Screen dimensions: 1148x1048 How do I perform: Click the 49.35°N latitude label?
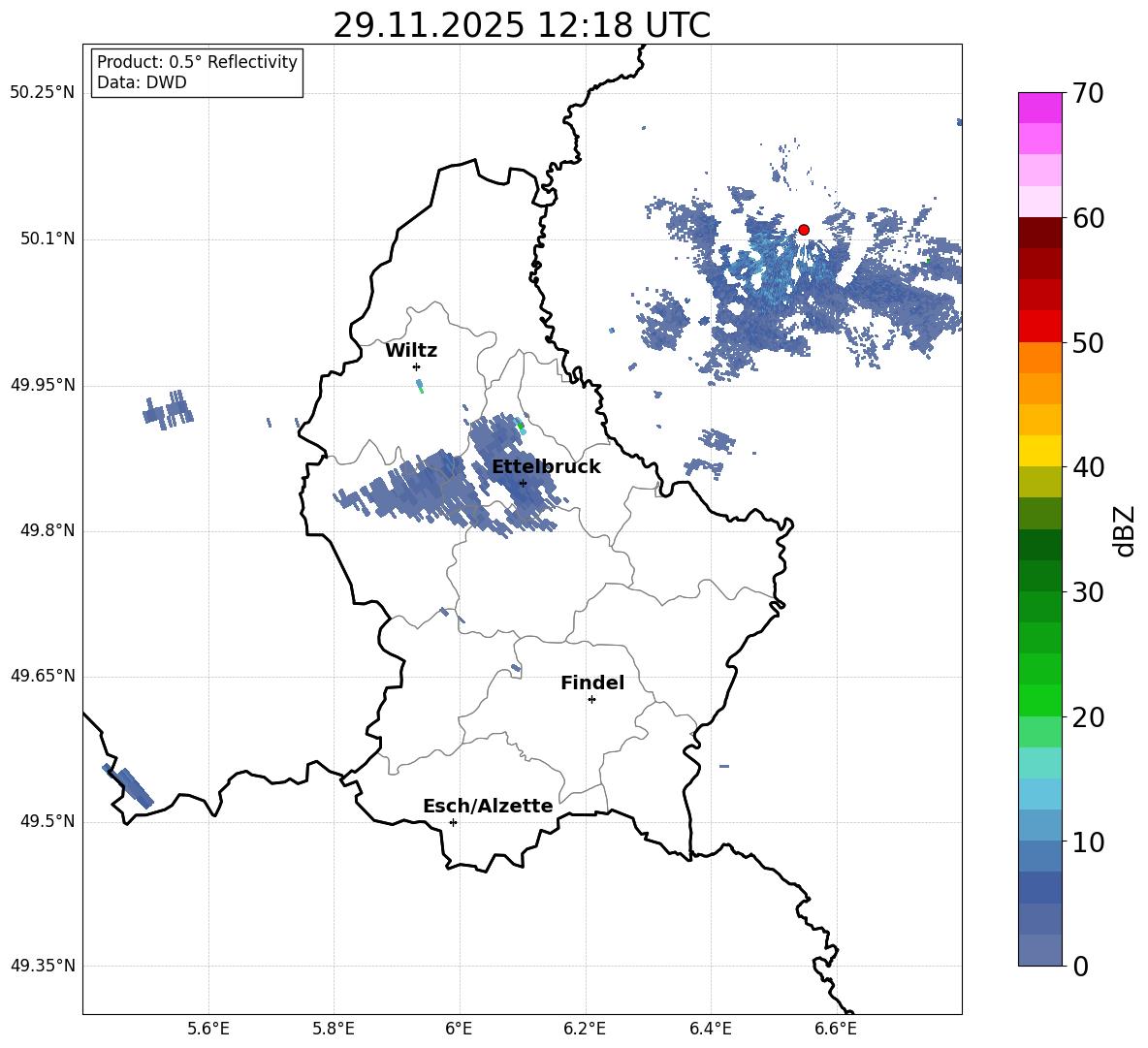[43, 966]
